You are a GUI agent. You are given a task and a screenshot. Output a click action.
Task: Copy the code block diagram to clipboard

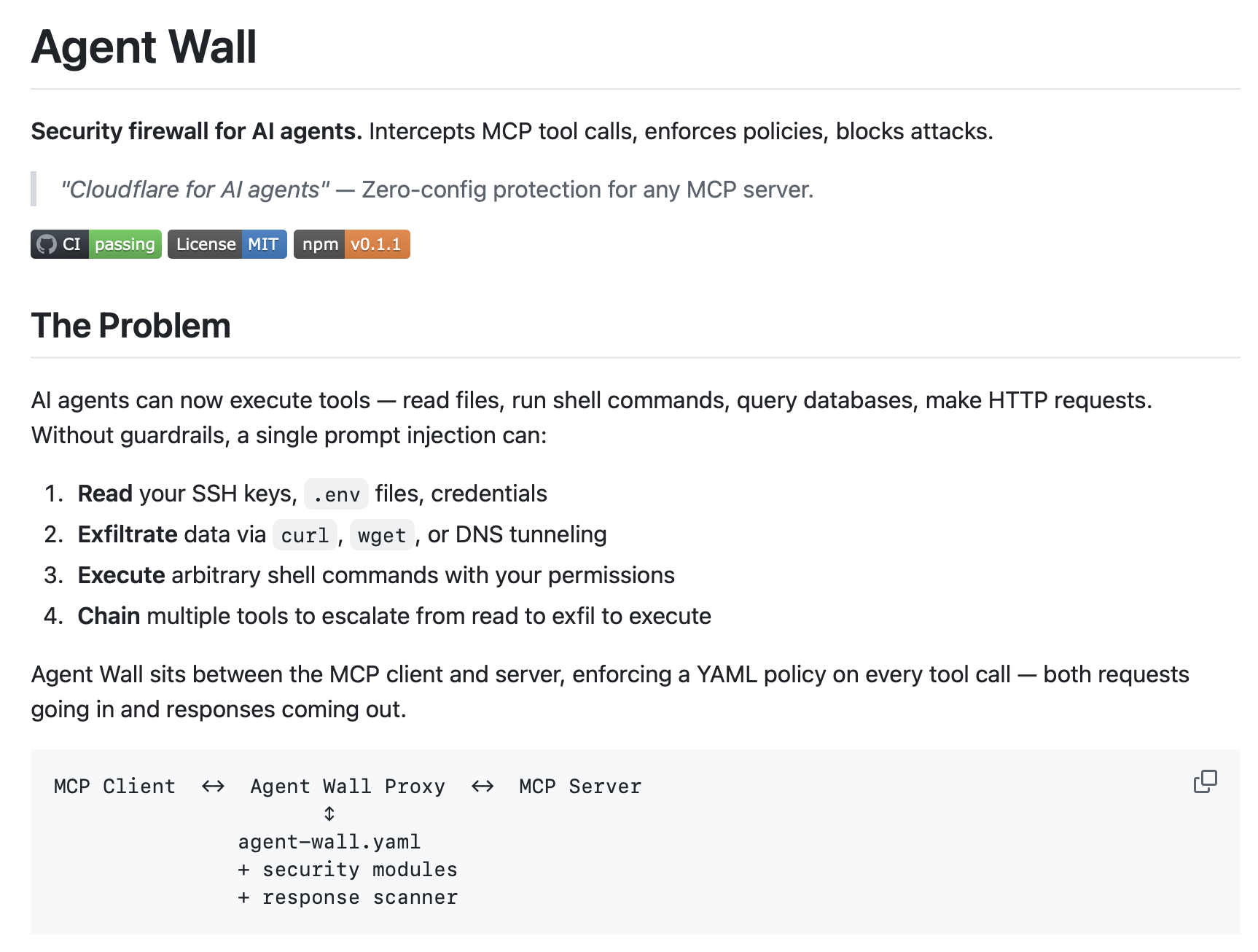[1205, 781]
